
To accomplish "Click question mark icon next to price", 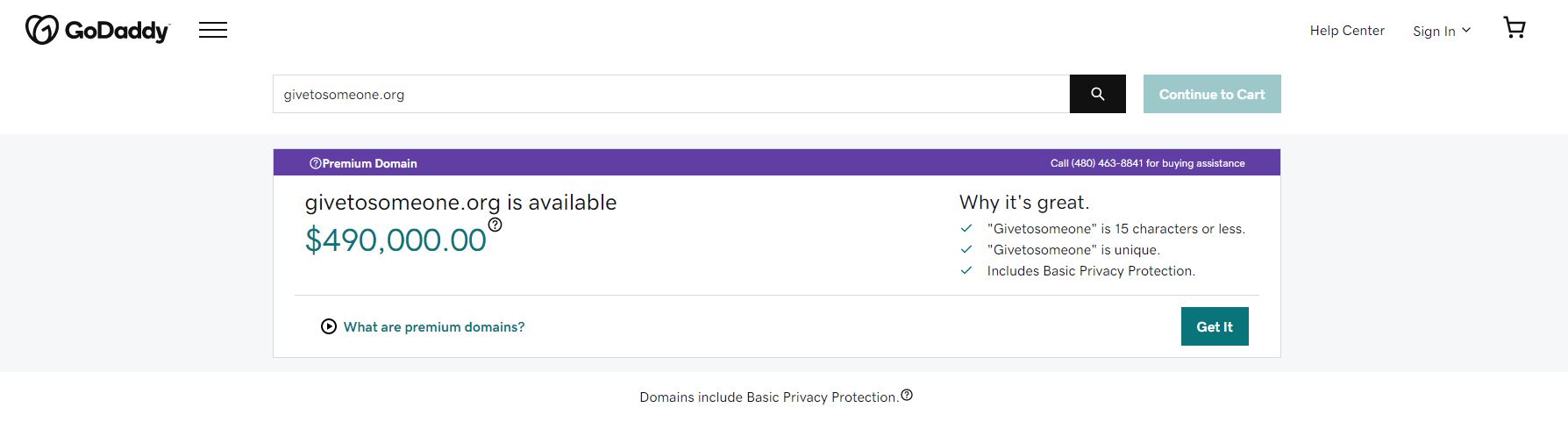I will [x=495, y=225].
